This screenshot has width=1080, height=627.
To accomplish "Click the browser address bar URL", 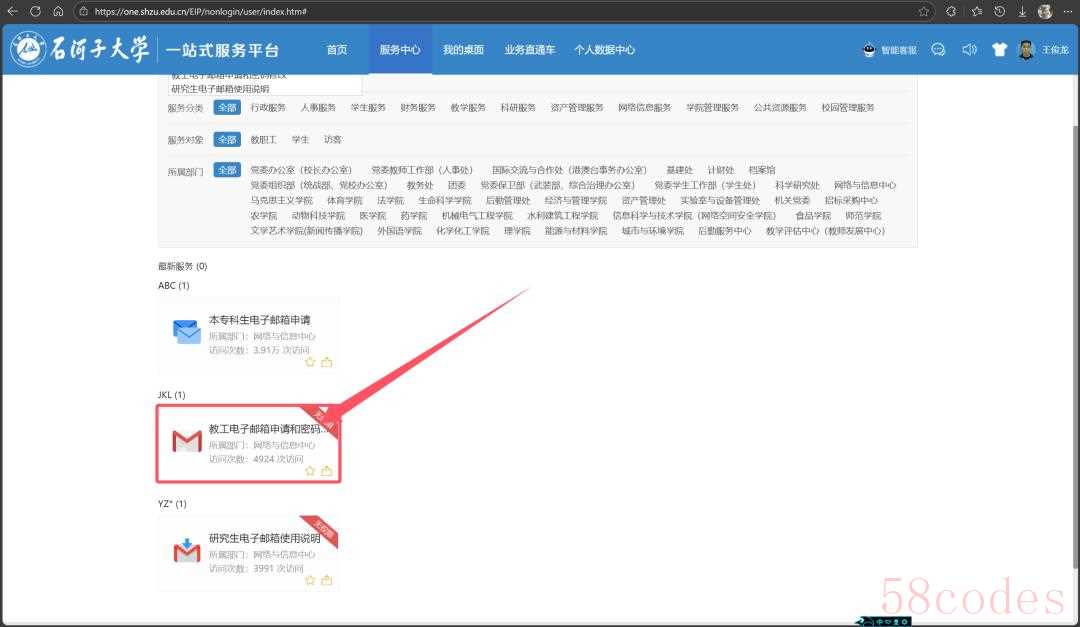I will (x=200, y=12).
